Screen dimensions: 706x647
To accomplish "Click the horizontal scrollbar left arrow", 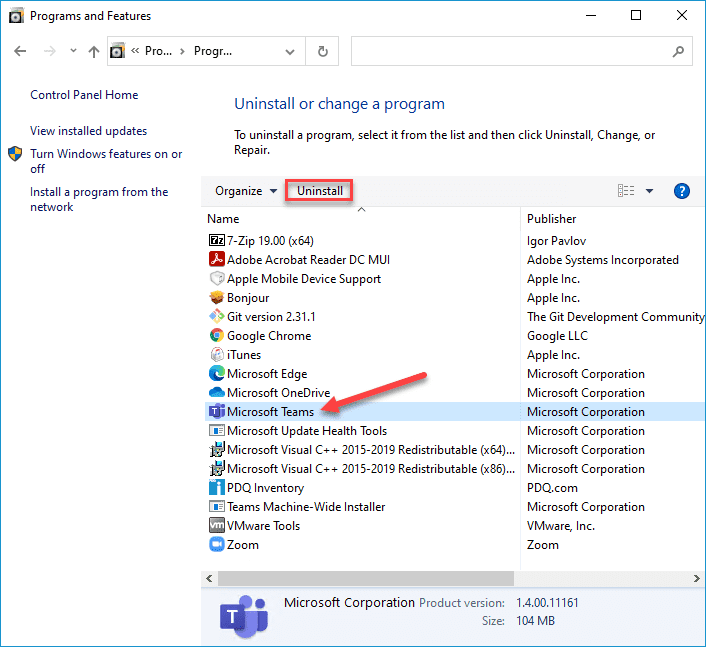I will (x=209, y=579).
